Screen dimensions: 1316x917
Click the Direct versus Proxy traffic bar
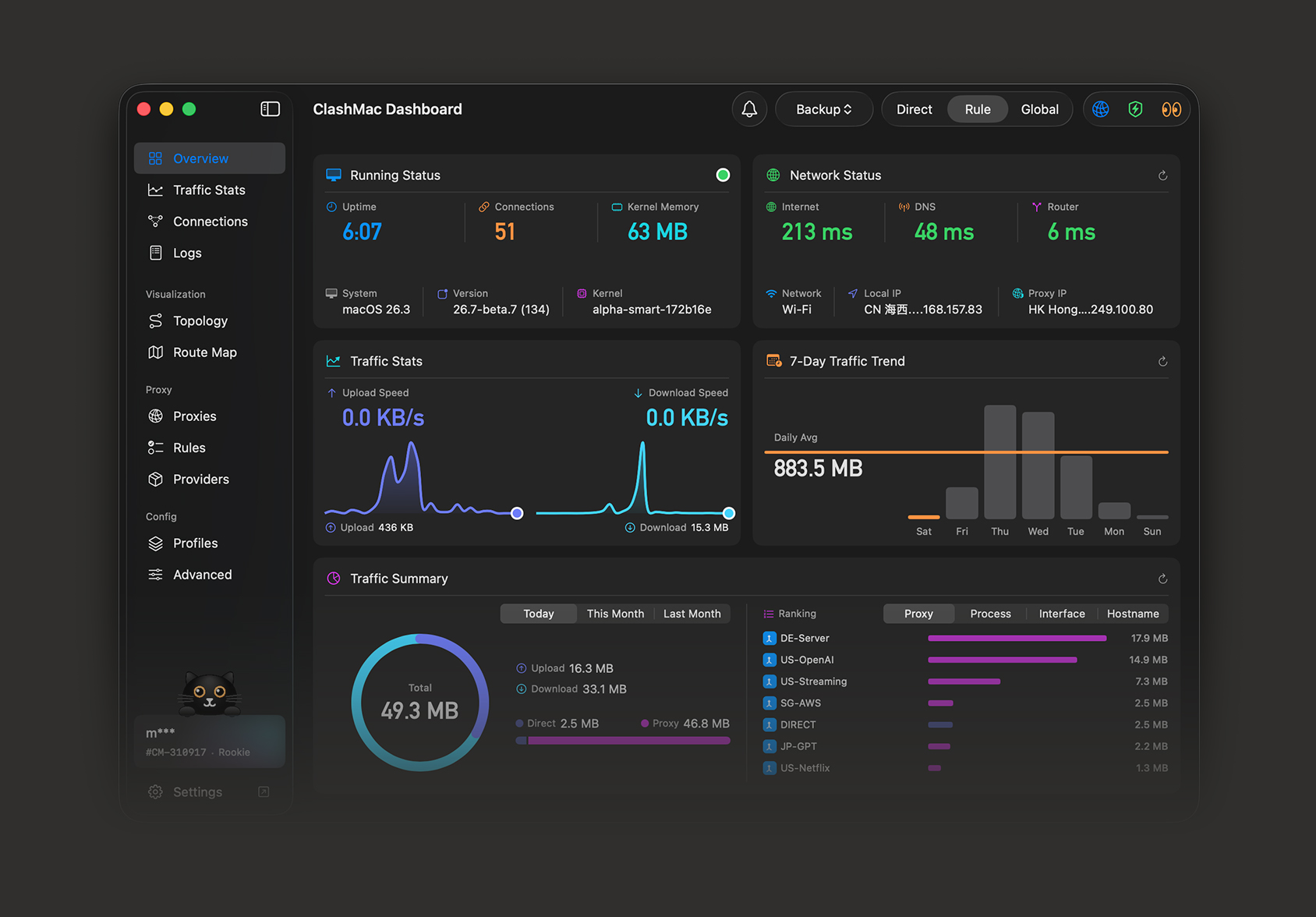click(x=621, y=739)
